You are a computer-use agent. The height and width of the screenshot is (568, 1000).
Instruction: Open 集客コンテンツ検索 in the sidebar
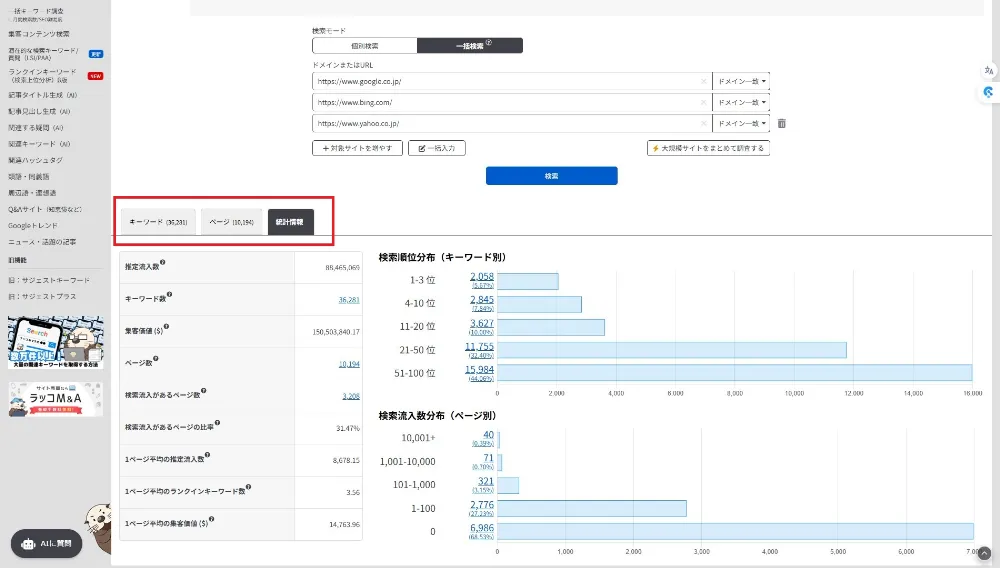39,34
